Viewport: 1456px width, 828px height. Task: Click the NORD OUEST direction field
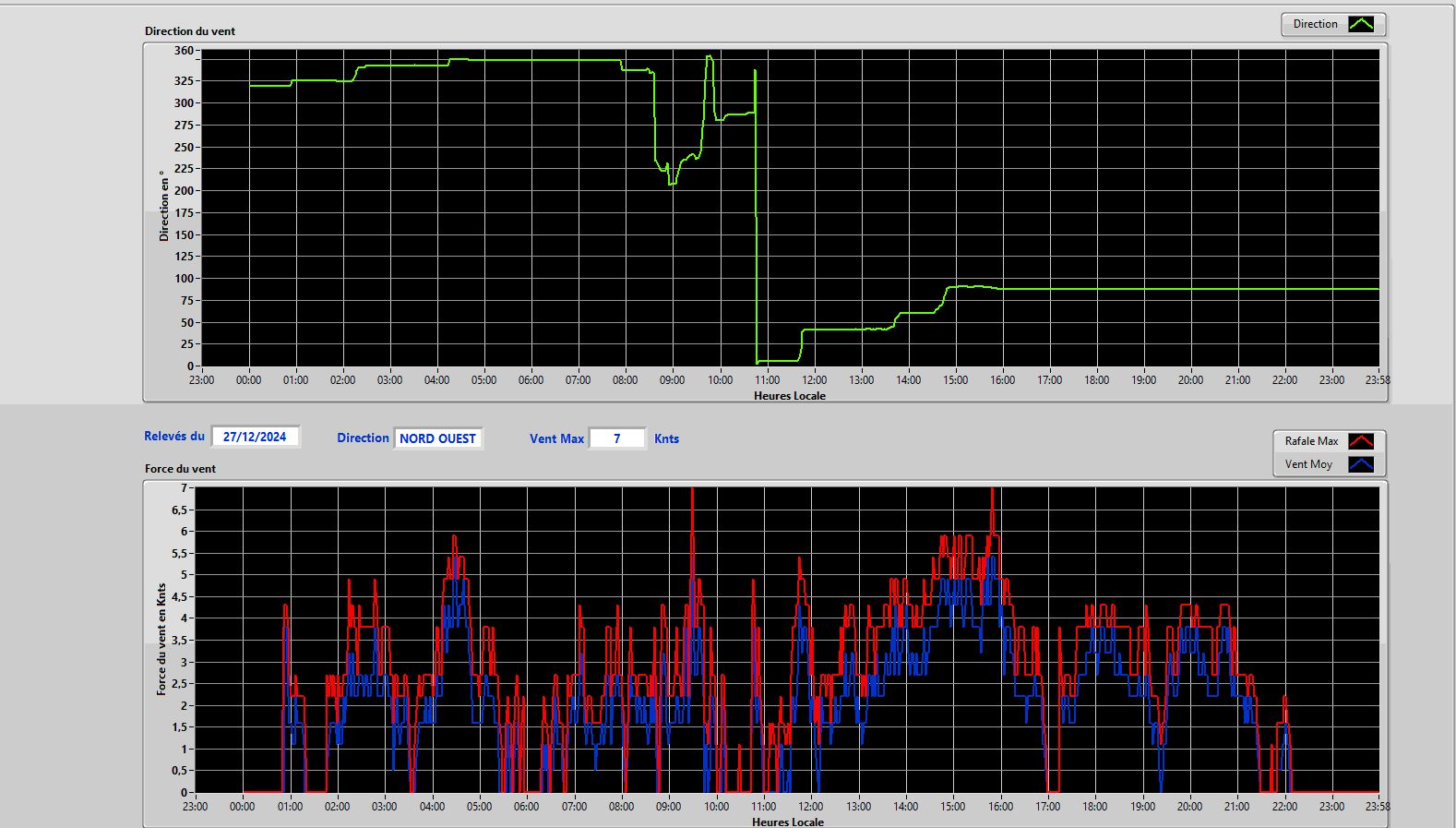[438, 438]
